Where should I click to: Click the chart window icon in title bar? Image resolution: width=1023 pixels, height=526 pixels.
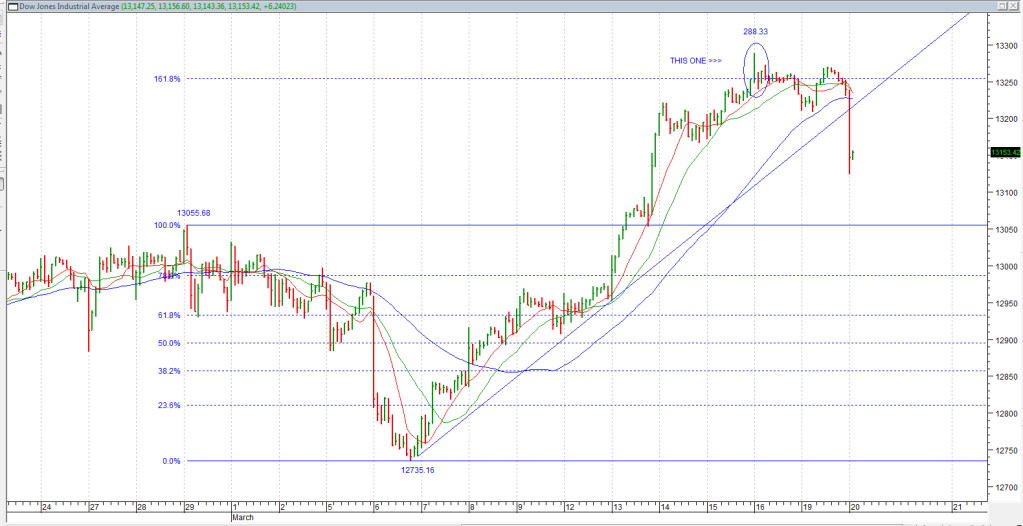pyautogui.click(x=12, y=6)
